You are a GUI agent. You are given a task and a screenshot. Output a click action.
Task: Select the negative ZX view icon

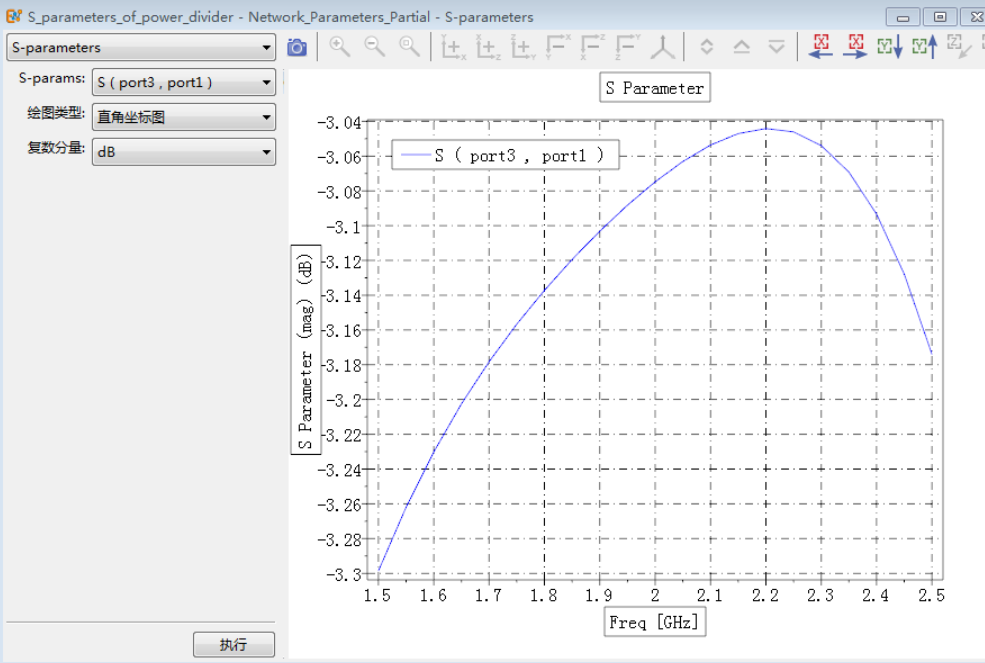coord(592,47)
